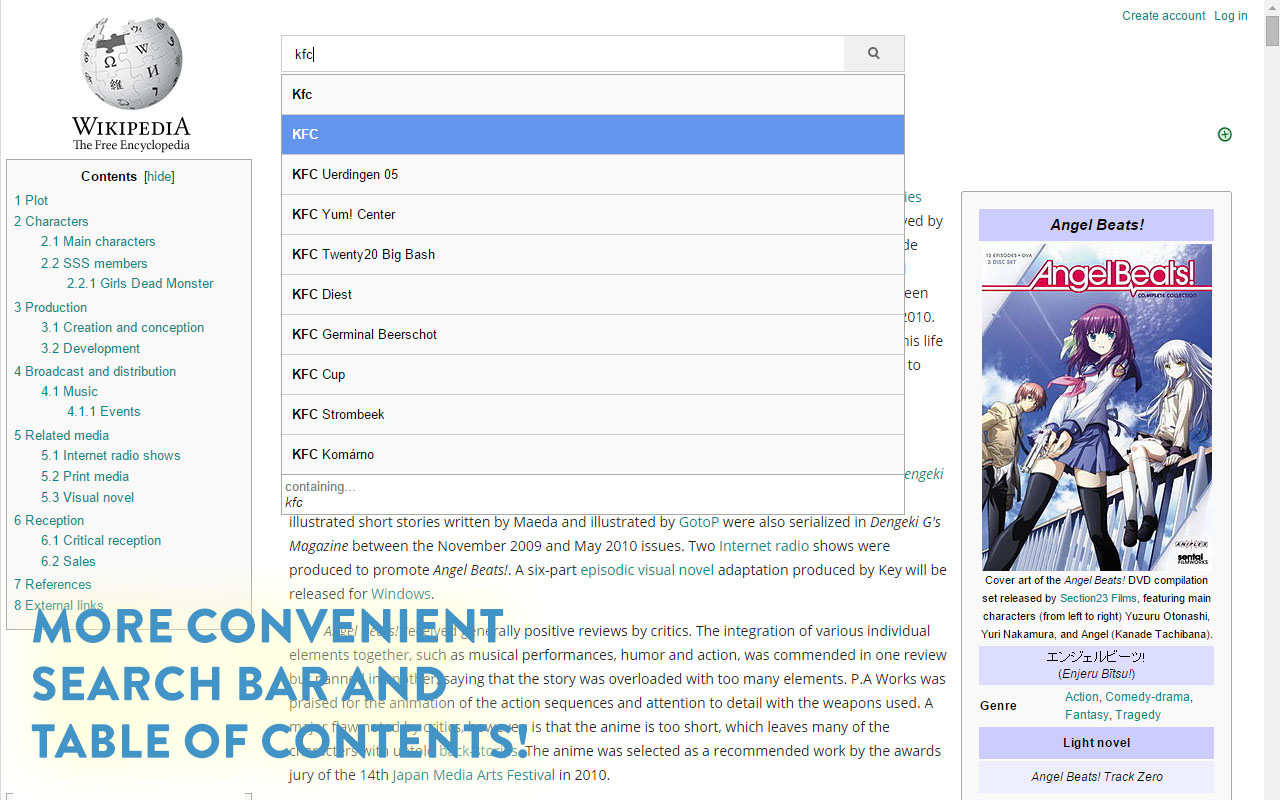Follow the 'Internet radio' article link

coord(764,546)
